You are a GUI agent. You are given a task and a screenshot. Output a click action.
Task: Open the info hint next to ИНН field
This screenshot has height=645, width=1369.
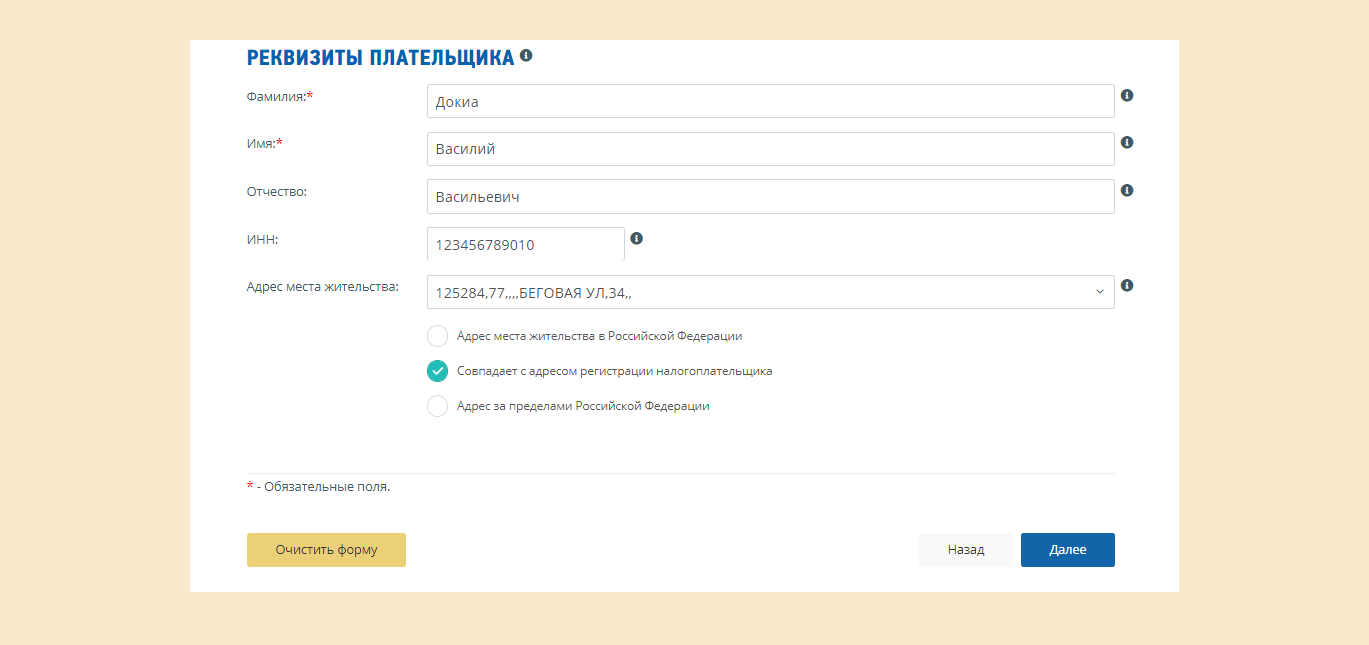637,239
